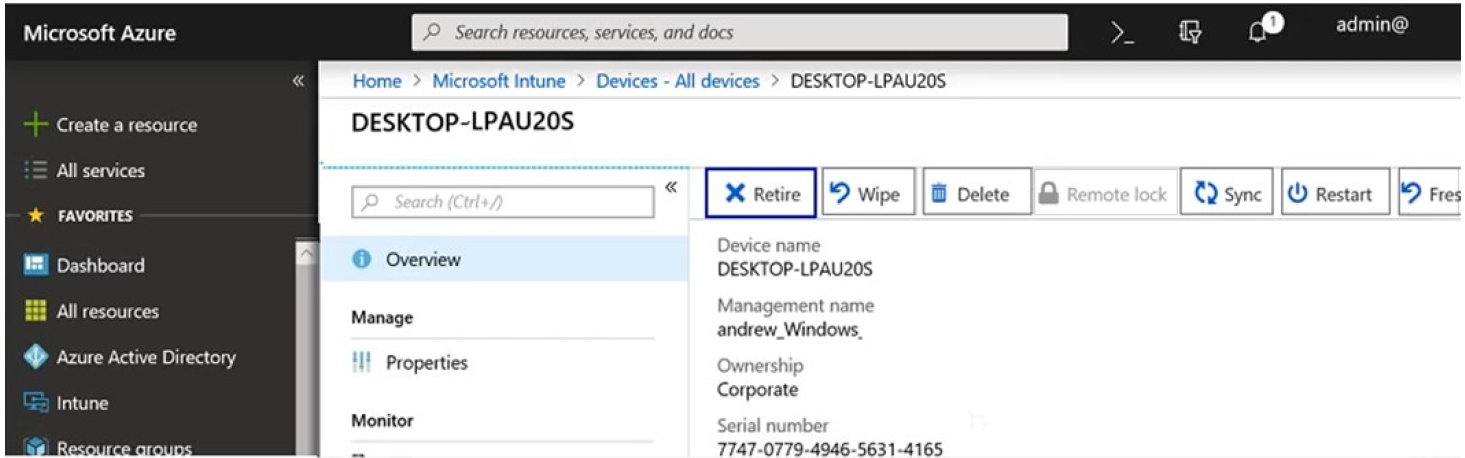1465x458 pixels.
Task: Click ownership value Corporate
Action: 758,390
